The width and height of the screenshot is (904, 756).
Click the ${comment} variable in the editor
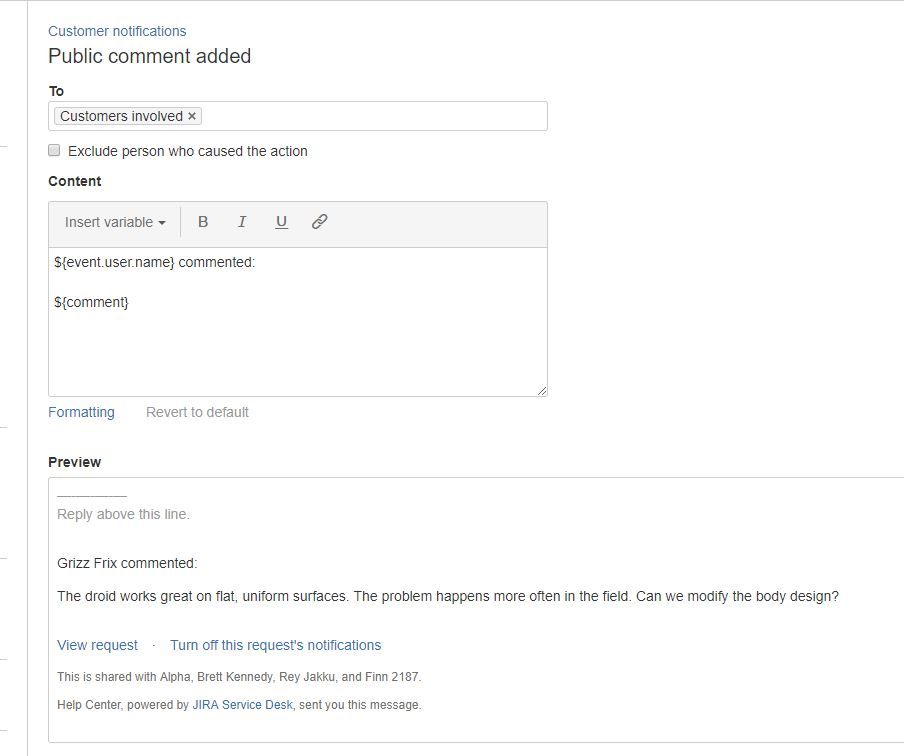coord(91,301)
